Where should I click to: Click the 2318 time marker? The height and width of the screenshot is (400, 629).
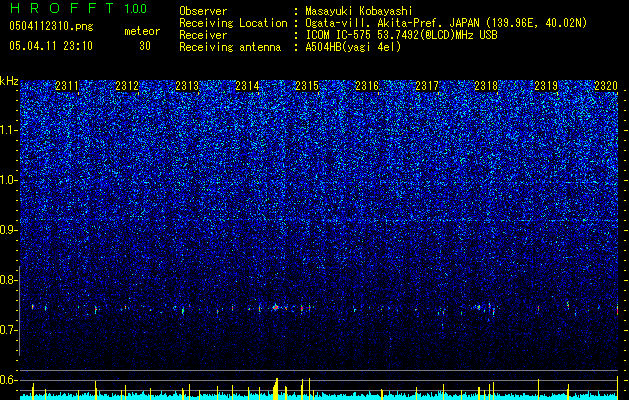click(486, 86)
